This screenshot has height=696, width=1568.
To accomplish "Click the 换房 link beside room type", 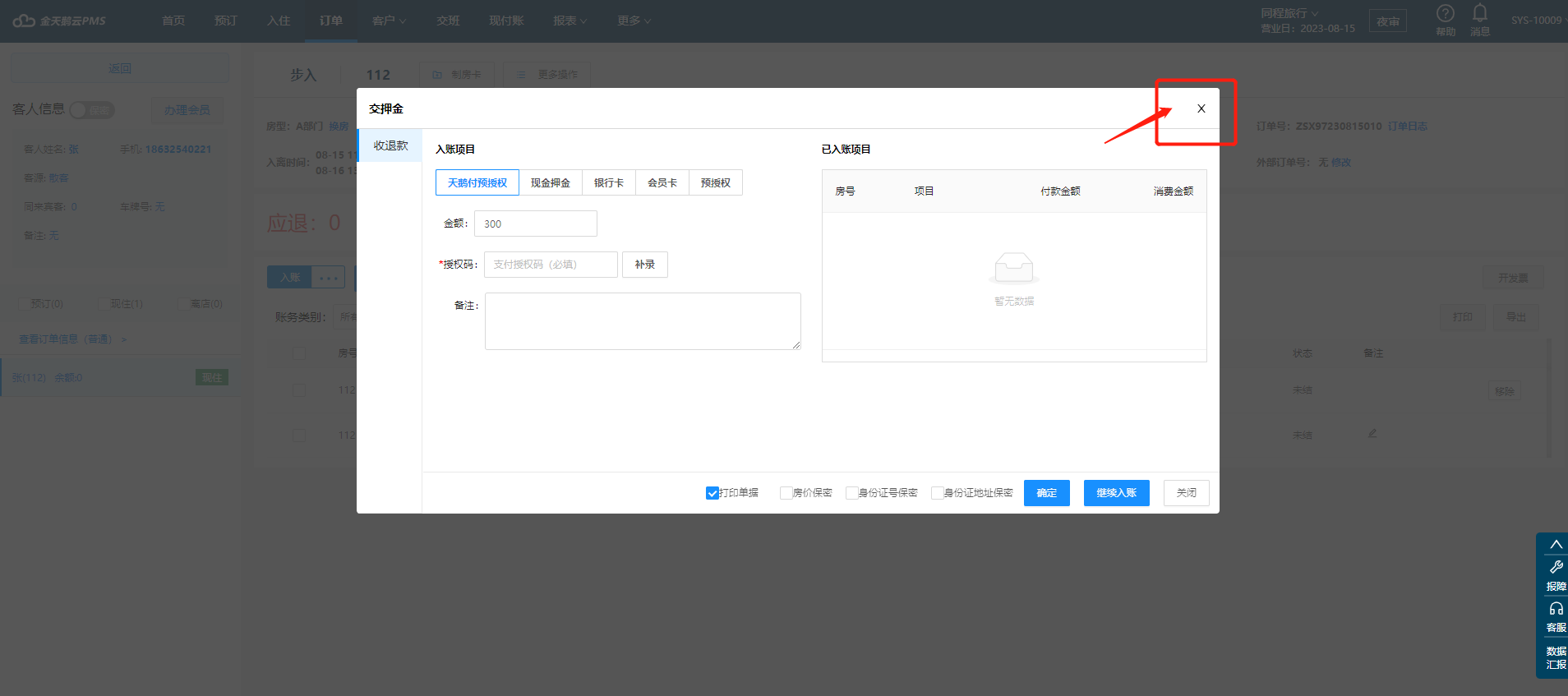I will 339,127.
